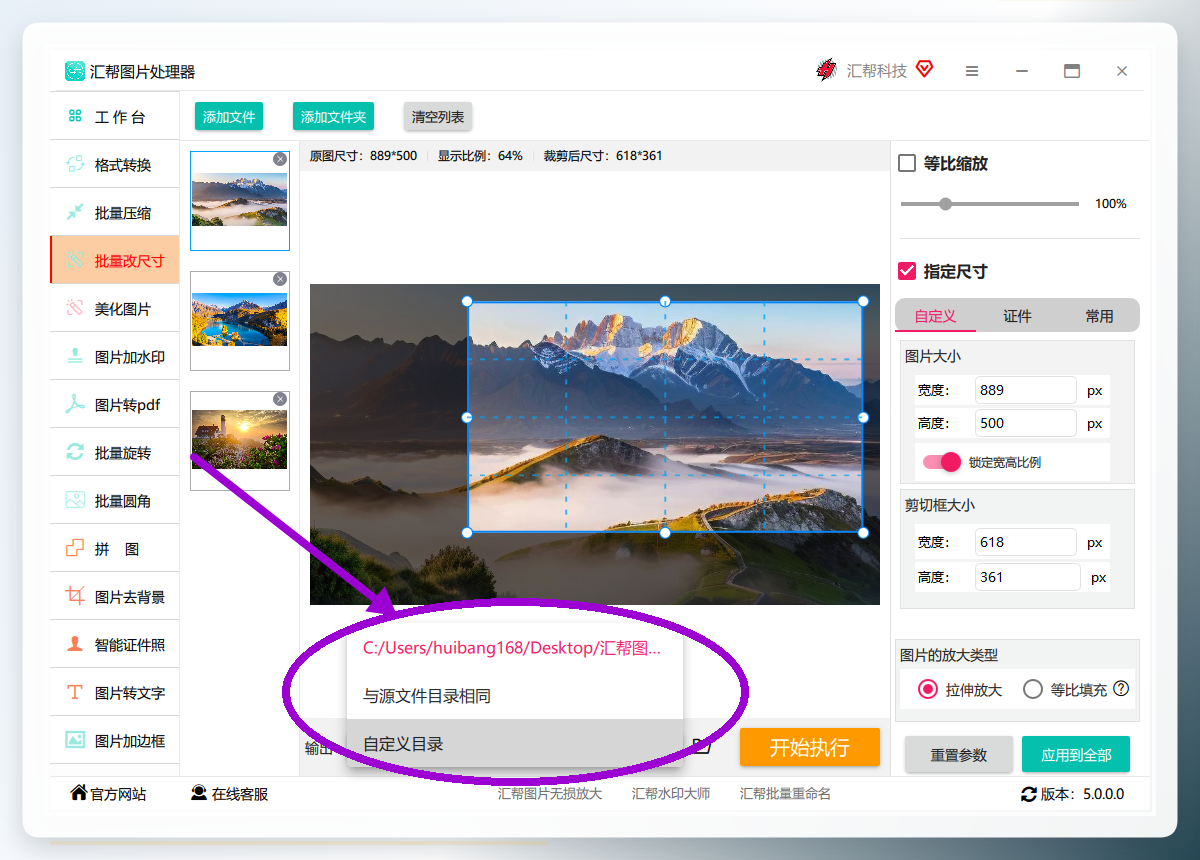Image resolution: width=1200 pixels, height=860 pixels.
Task: Uncheck the 指定尺寸 checkbox
Action: pyautogui.click(x=907, y=271)
